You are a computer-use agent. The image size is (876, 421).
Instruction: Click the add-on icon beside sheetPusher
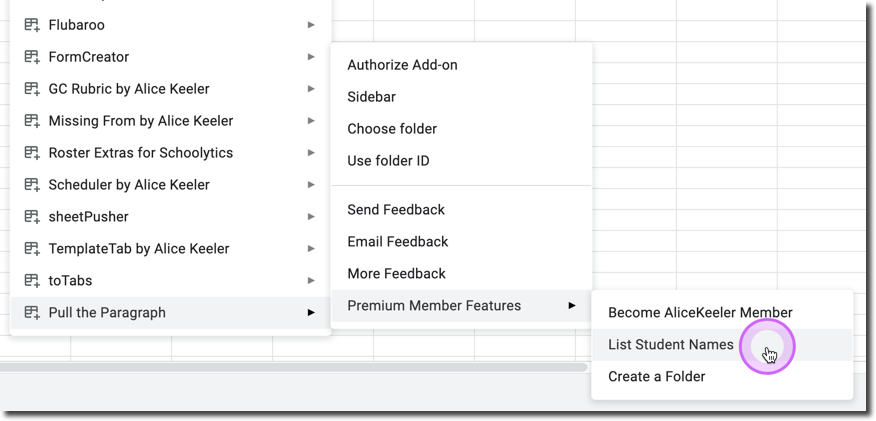tap(32, 217)
